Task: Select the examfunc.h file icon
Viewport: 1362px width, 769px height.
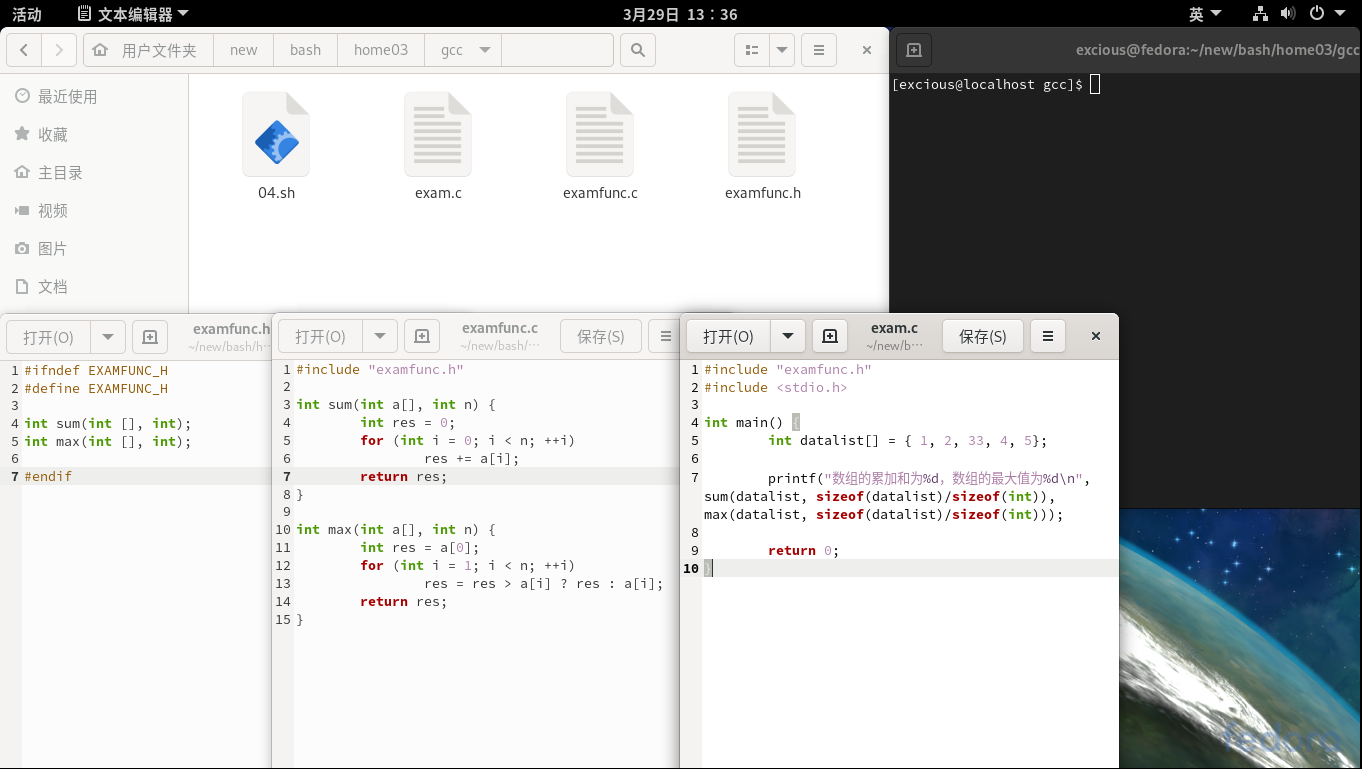Action: [x=763, y=146]
